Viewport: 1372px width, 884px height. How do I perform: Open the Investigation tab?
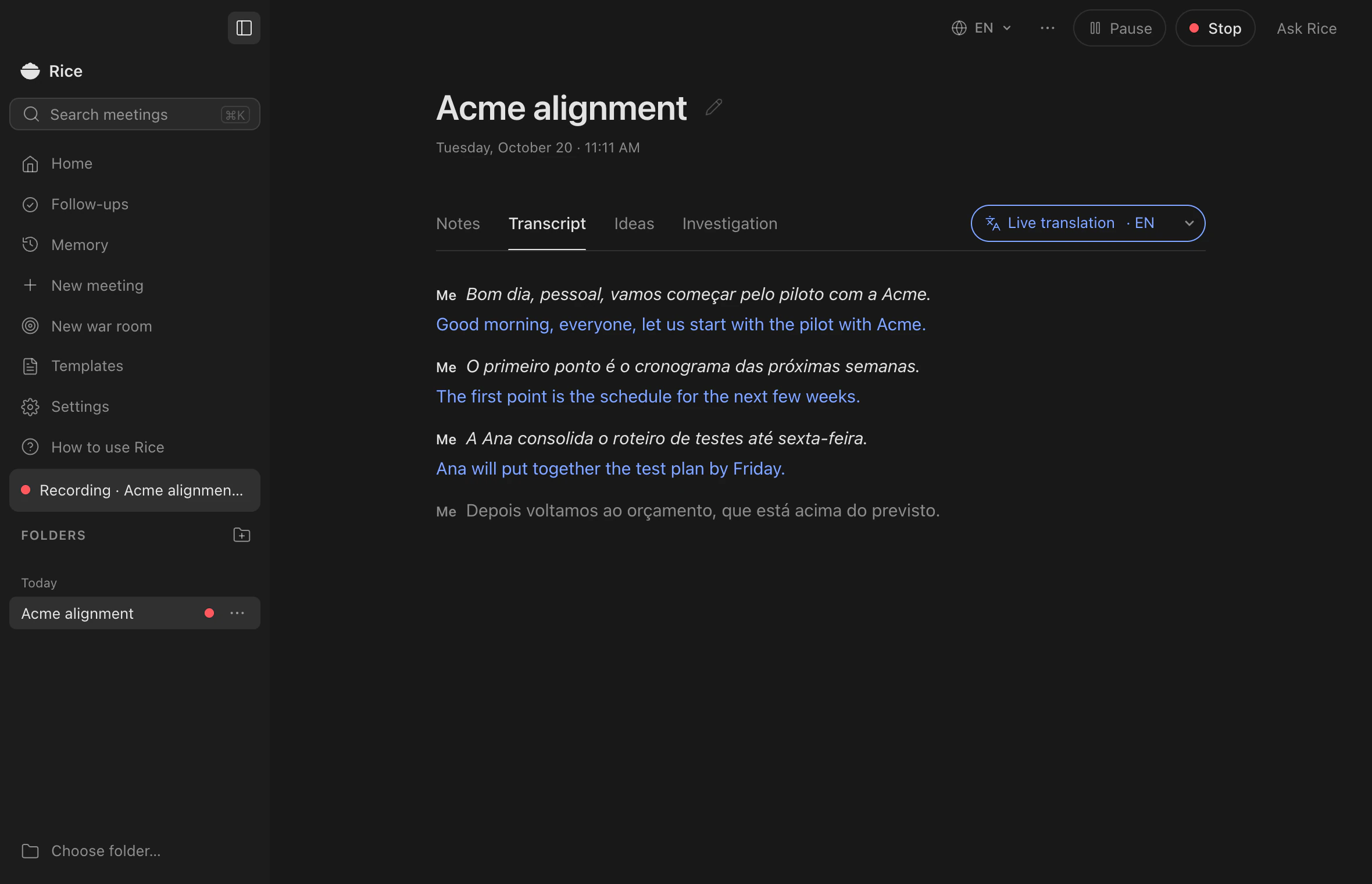click(x=730, y=223)
